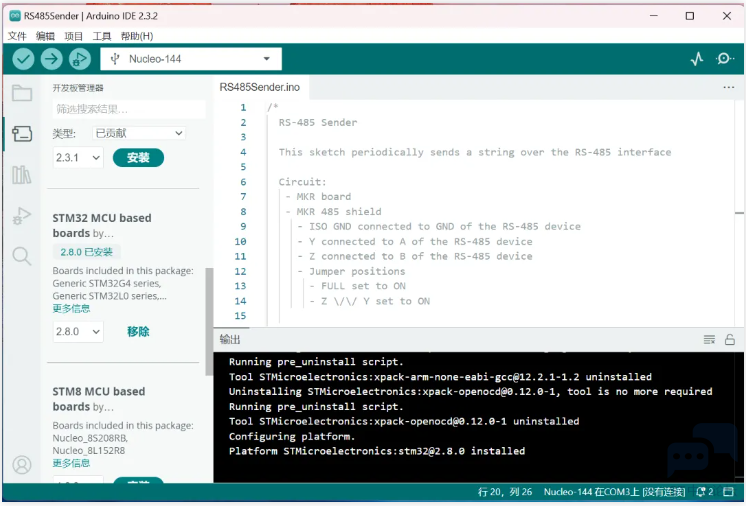Start debugging with the debug play icon
The width and height of the screenshot is (746, 506).
80,59
